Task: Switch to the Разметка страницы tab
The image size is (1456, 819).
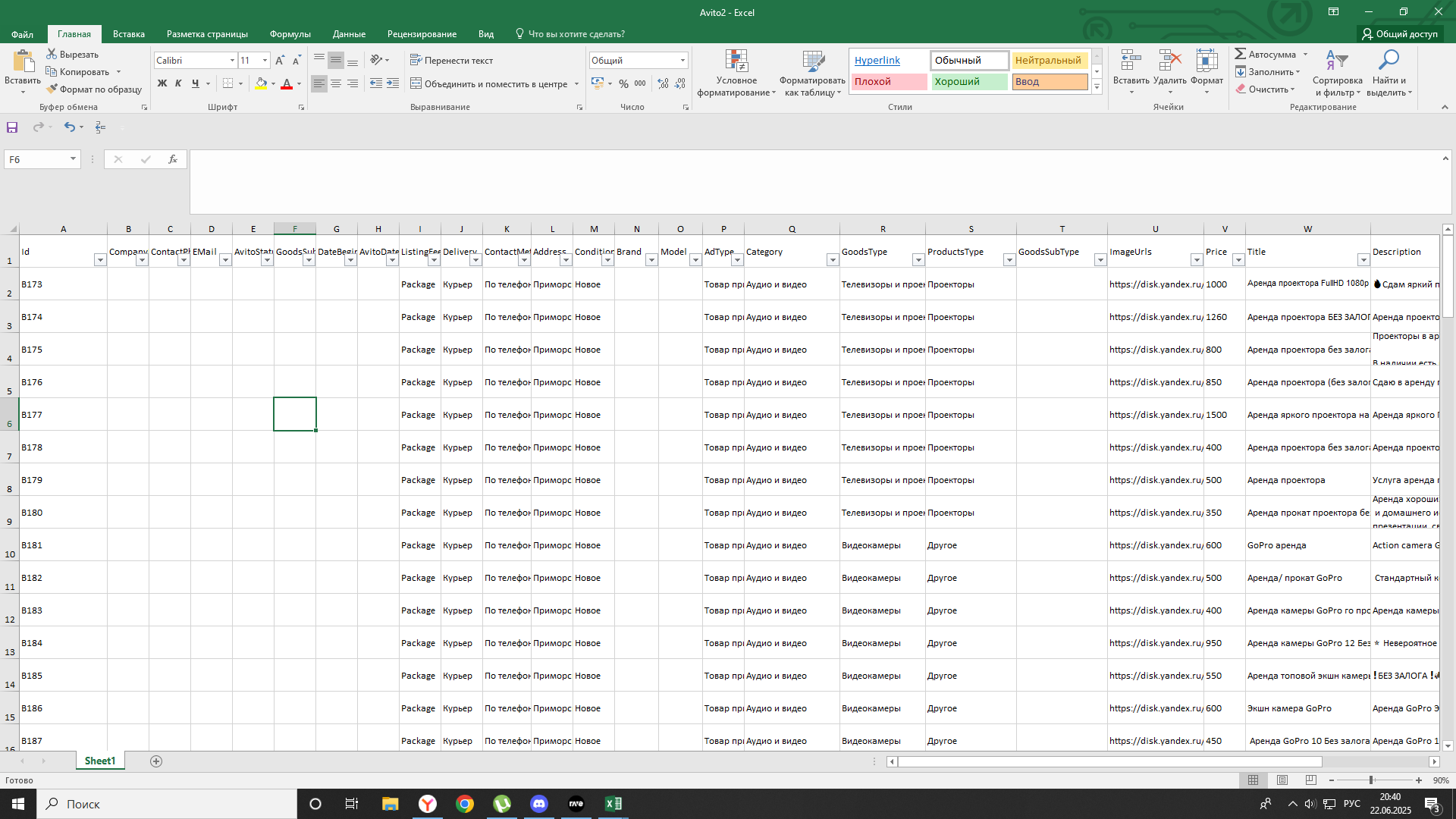Action: pyautogui.click(x=207, y=34)
